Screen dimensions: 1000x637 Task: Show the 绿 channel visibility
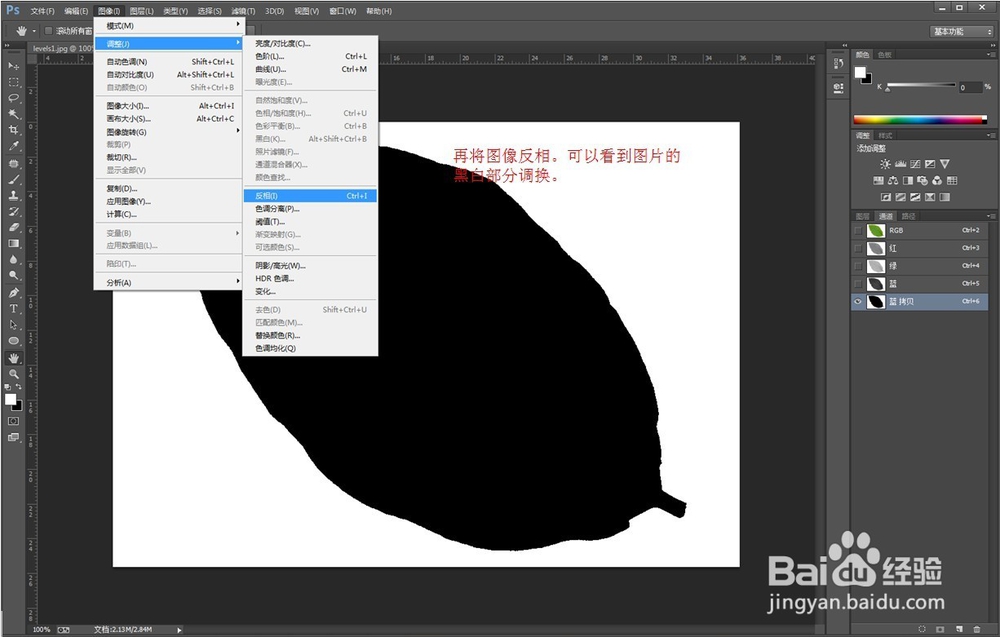click(858, 266)
